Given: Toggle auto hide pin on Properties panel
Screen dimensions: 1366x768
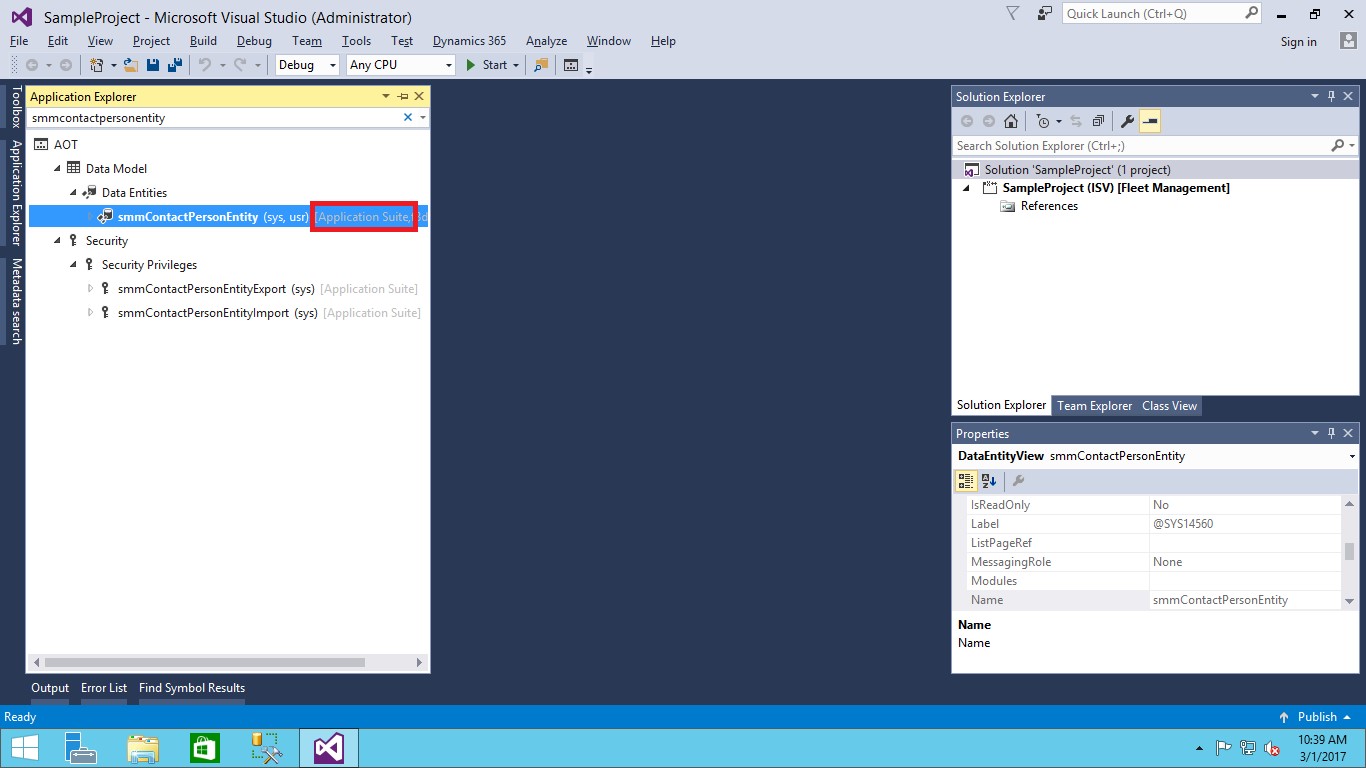Looking at the screenshot, I should (1331, 433).
